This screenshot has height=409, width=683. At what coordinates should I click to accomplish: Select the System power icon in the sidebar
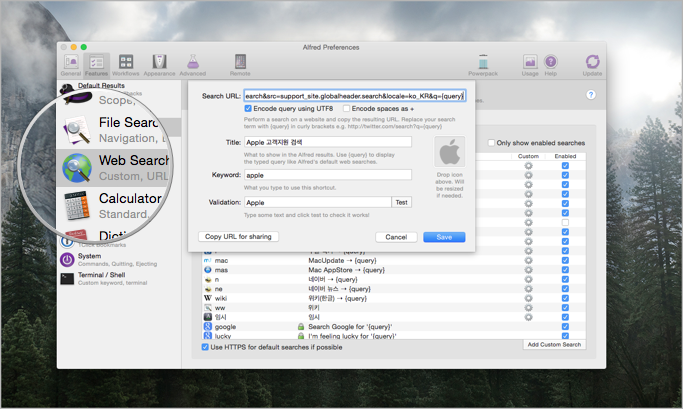pos(67,260)
